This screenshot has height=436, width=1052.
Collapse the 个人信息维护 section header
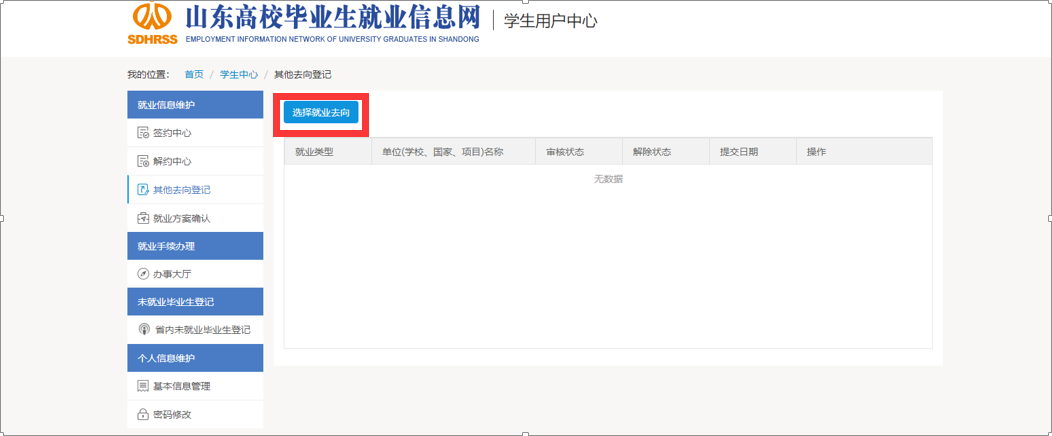pos(195,358)
